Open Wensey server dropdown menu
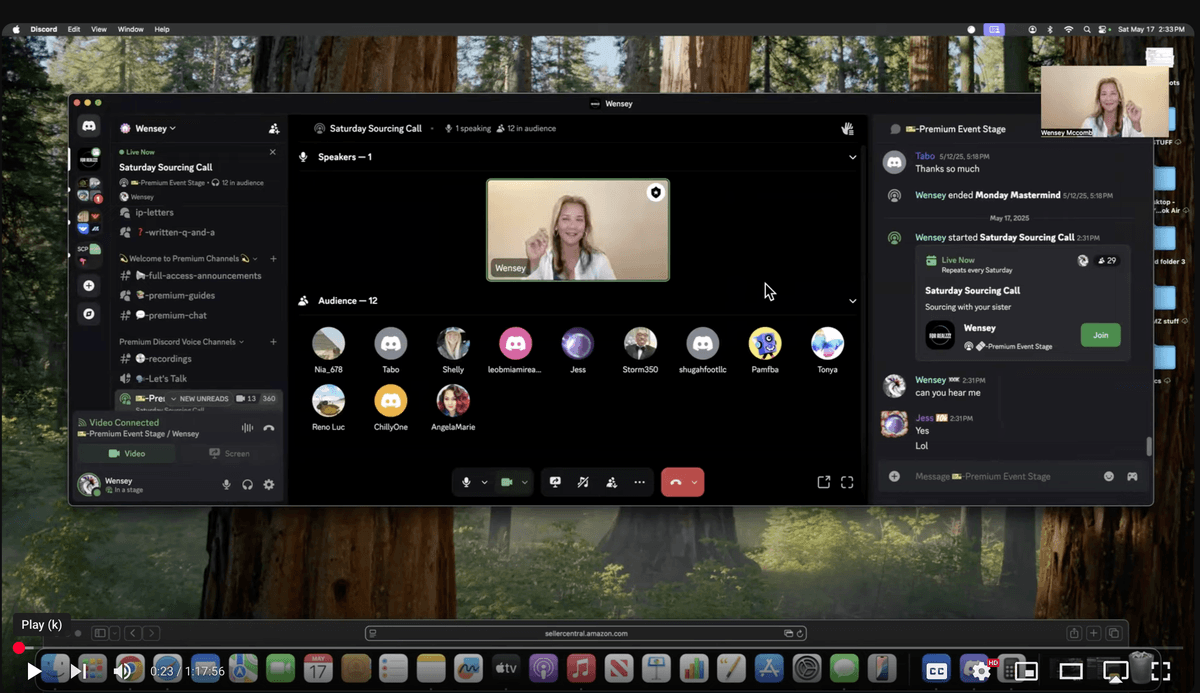The height and width of the screenshot is (693, 1200). tap(148, 128)
